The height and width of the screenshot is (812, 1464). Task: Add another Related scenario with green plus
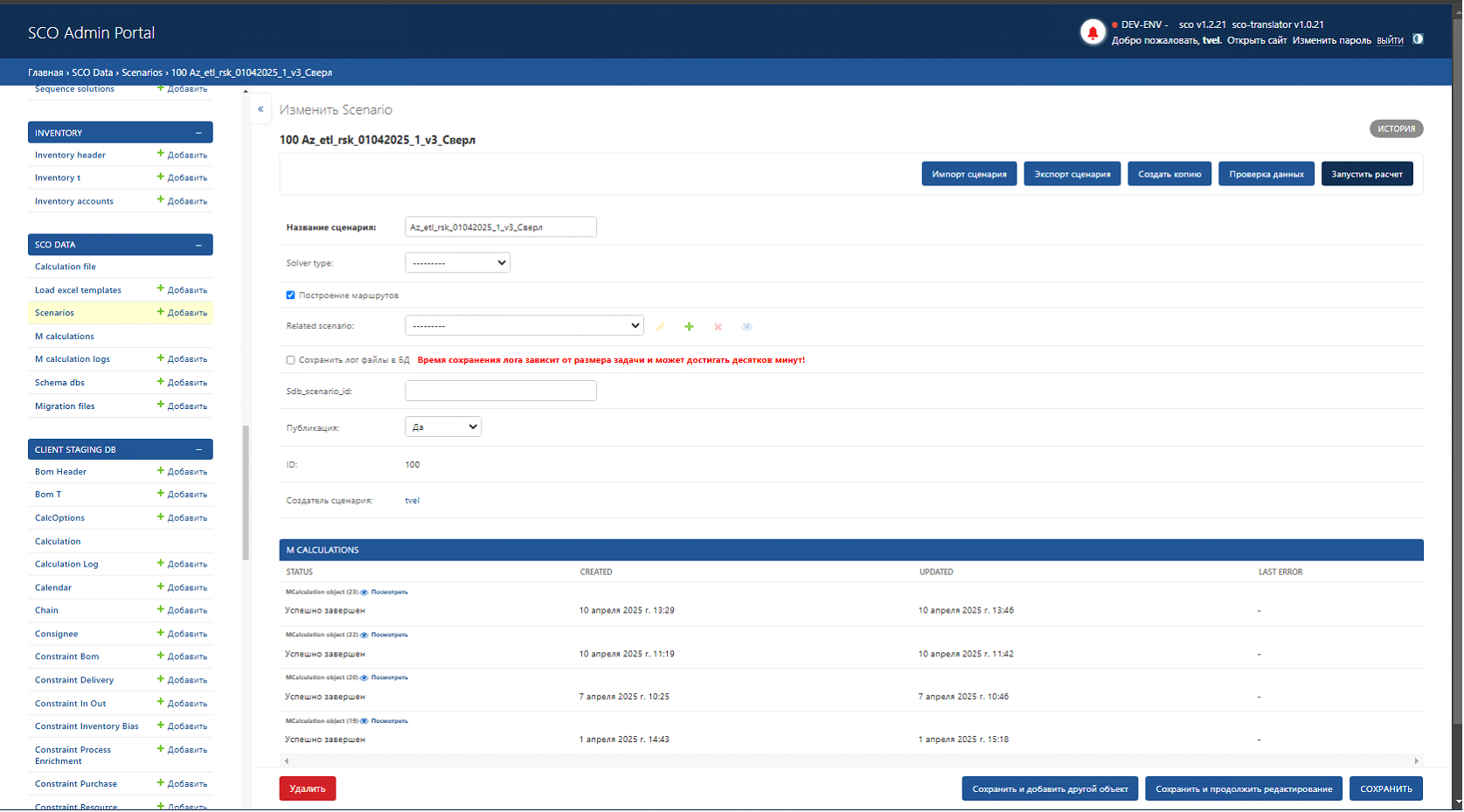(x=689, y=327)
